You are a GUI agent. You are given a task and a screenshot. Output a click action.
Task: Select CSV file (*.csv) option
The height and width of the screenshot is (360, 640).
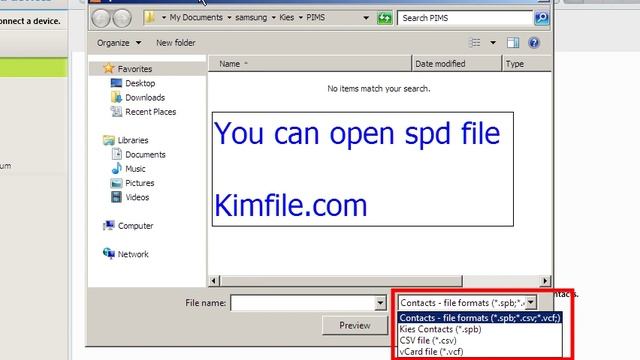(480, 340)
